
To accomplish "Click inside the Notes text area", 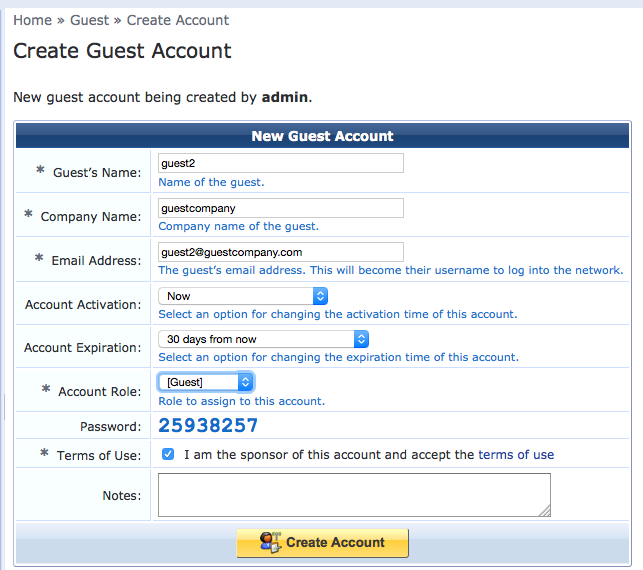I will click(354, 495).
